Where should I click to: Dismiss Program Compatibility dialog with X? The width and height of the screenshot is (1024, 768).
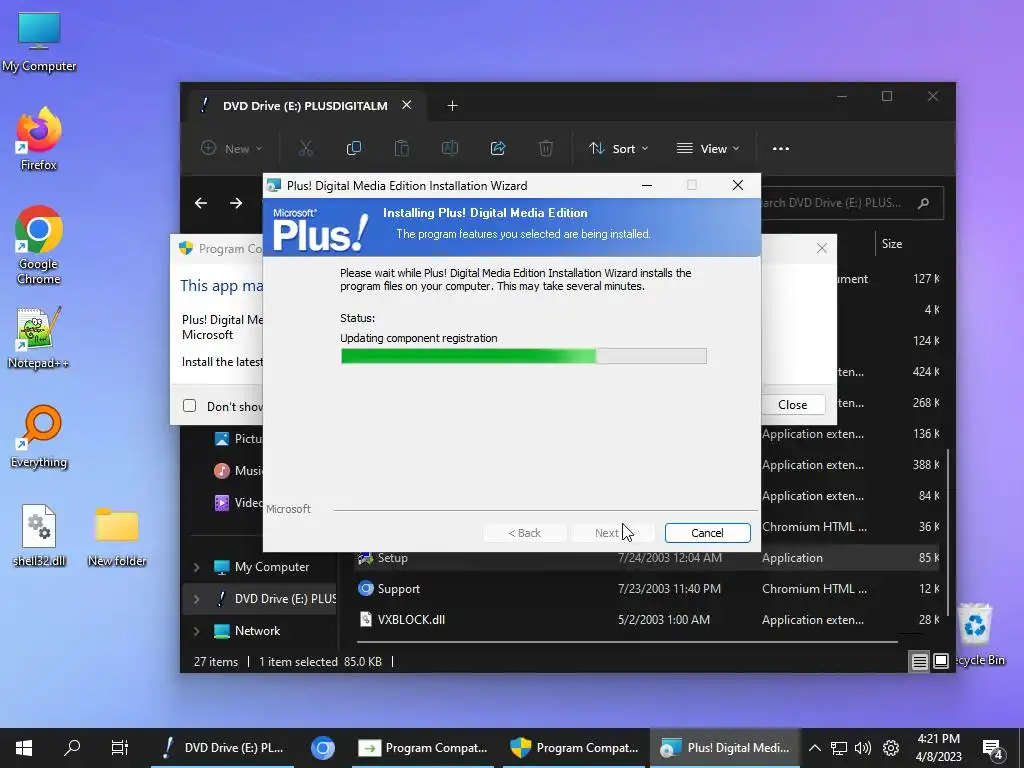[x=822, y=248]
